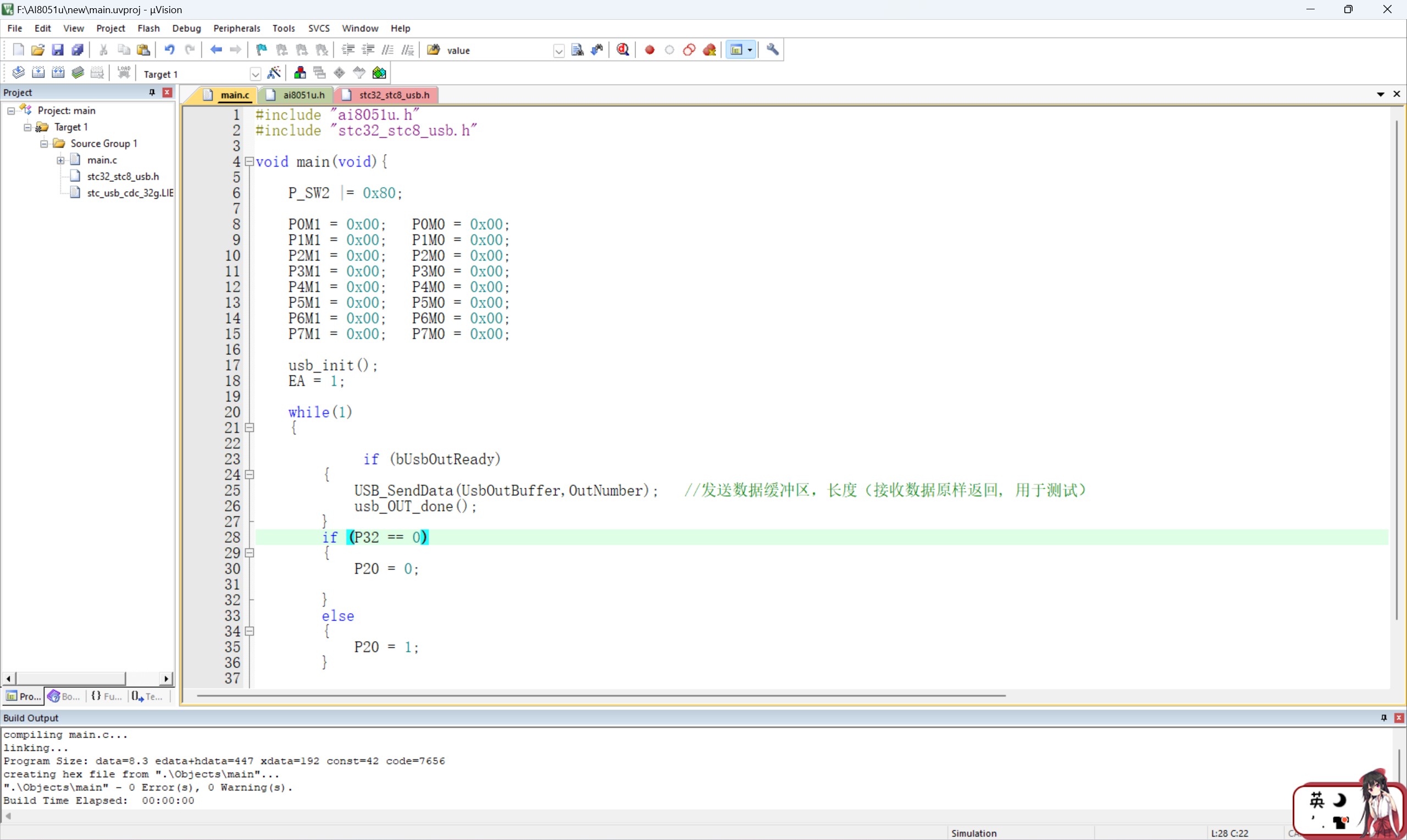The width and height of the screenshot is (1407, 840).
Task: Collapse the Target 1 tree node
Action: (x=27, y=127)
